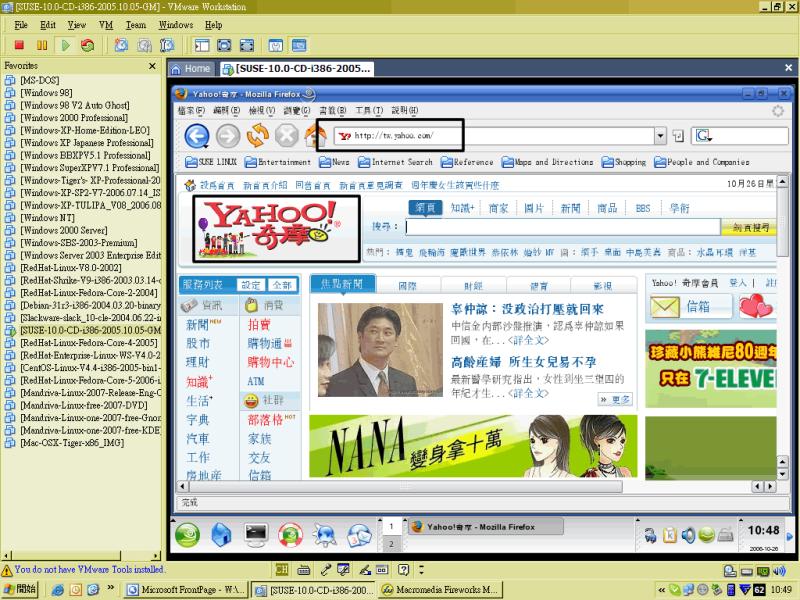
Task: Open the VMware View menu
Action: tap(77, 25)
